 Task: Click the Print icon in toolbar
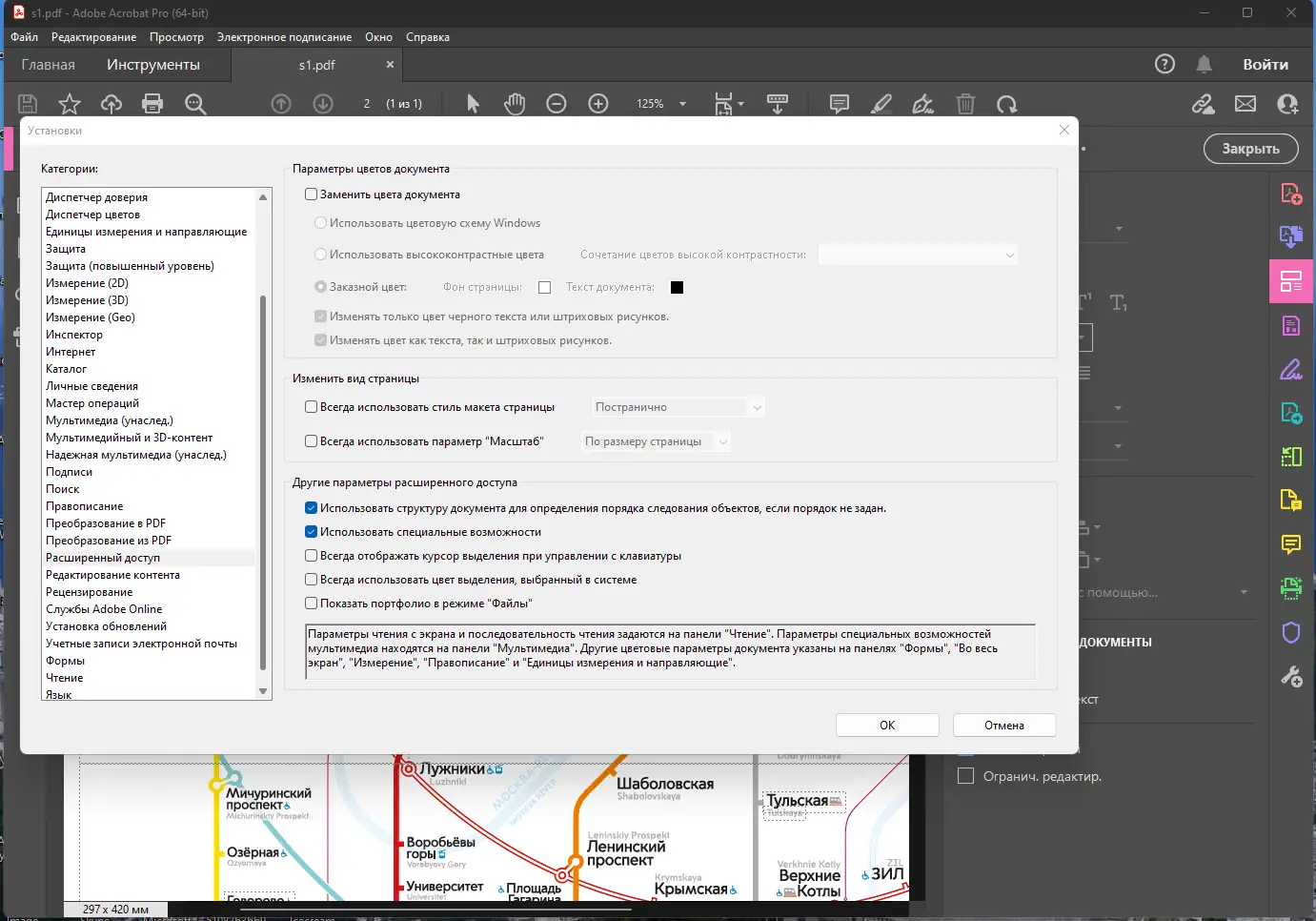pyautogui.click(x=152, y=104)
